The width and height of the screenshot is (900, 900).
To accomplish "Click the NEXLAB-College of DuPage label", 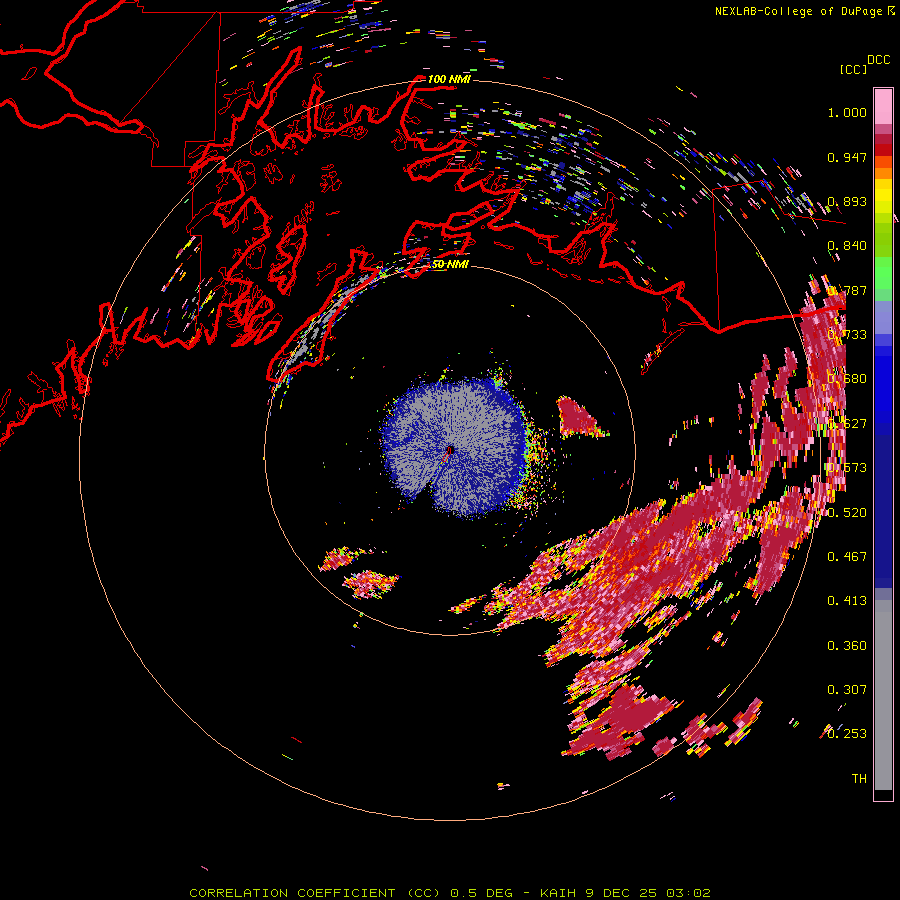I will click(799, 11).
